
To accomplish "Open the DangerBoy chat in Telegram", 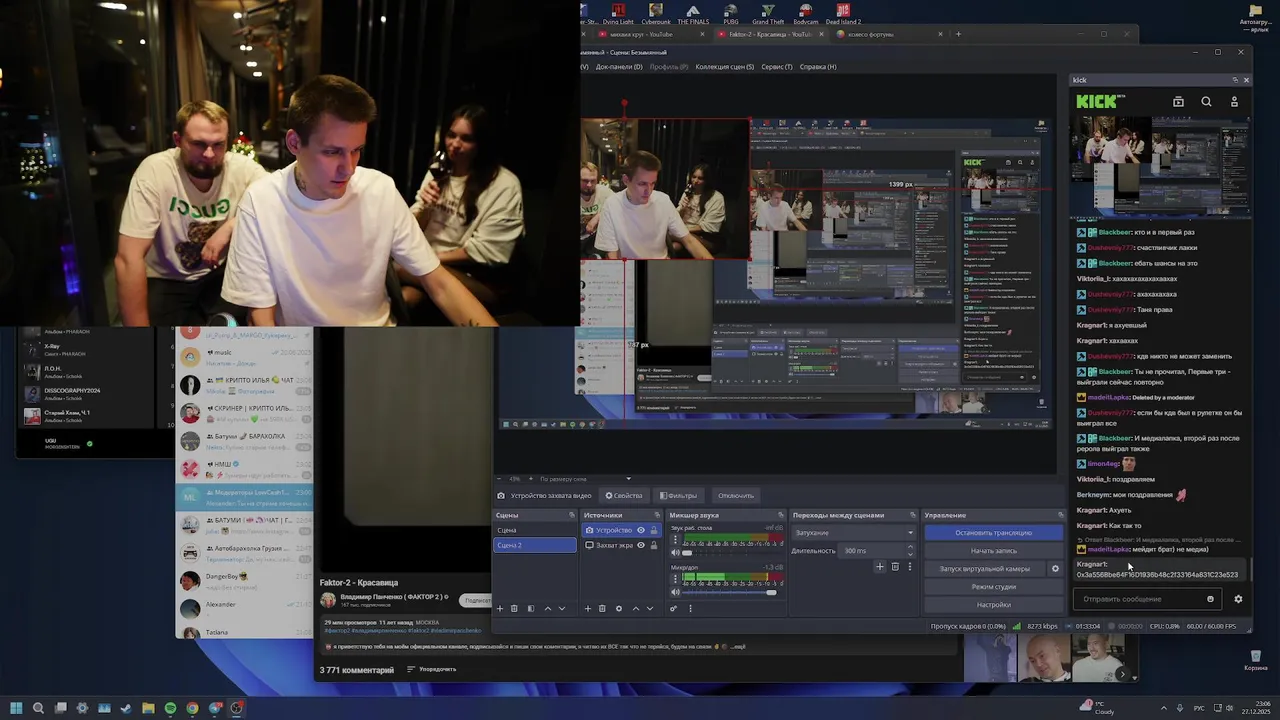I will tap(245, 580).
